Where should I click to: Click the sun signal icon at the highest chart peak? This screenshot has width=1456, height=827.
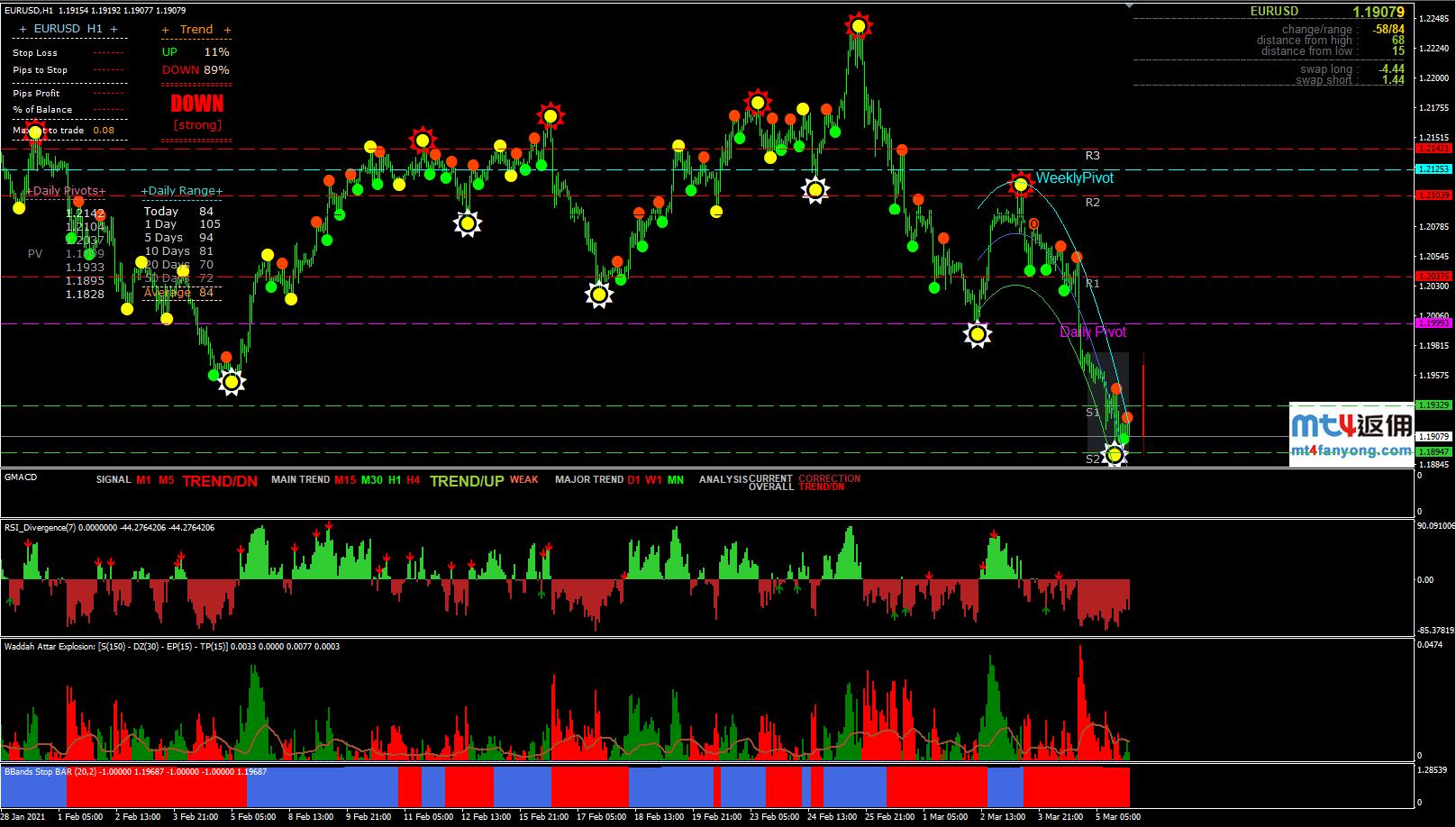[x=857, y=26]
